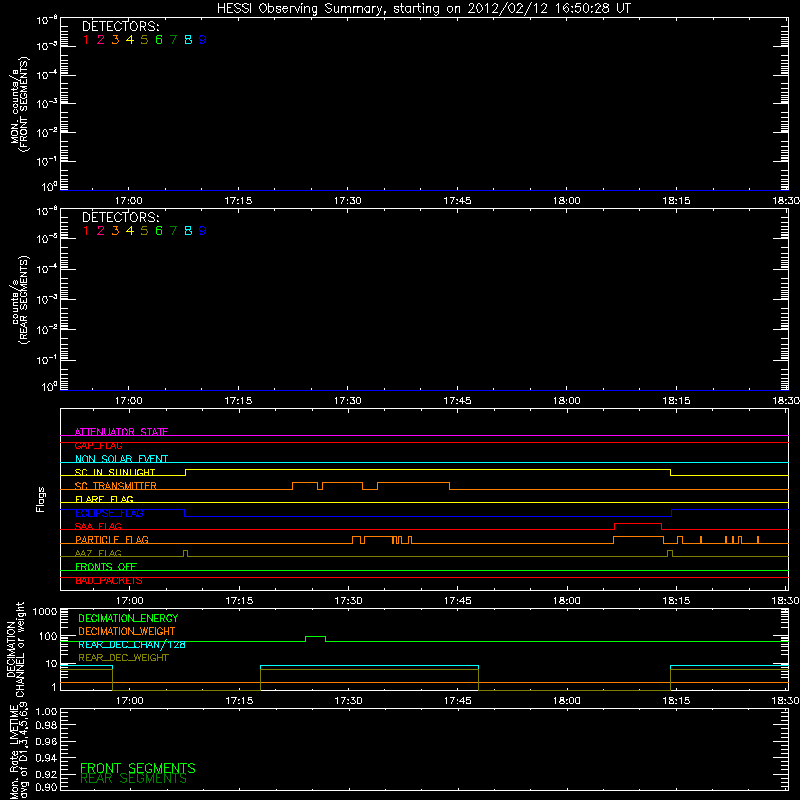This screenshot has width=800, height=800.
Task: Click the NON_SOLAR_EVENT flag label
Action: click(121, 459)
